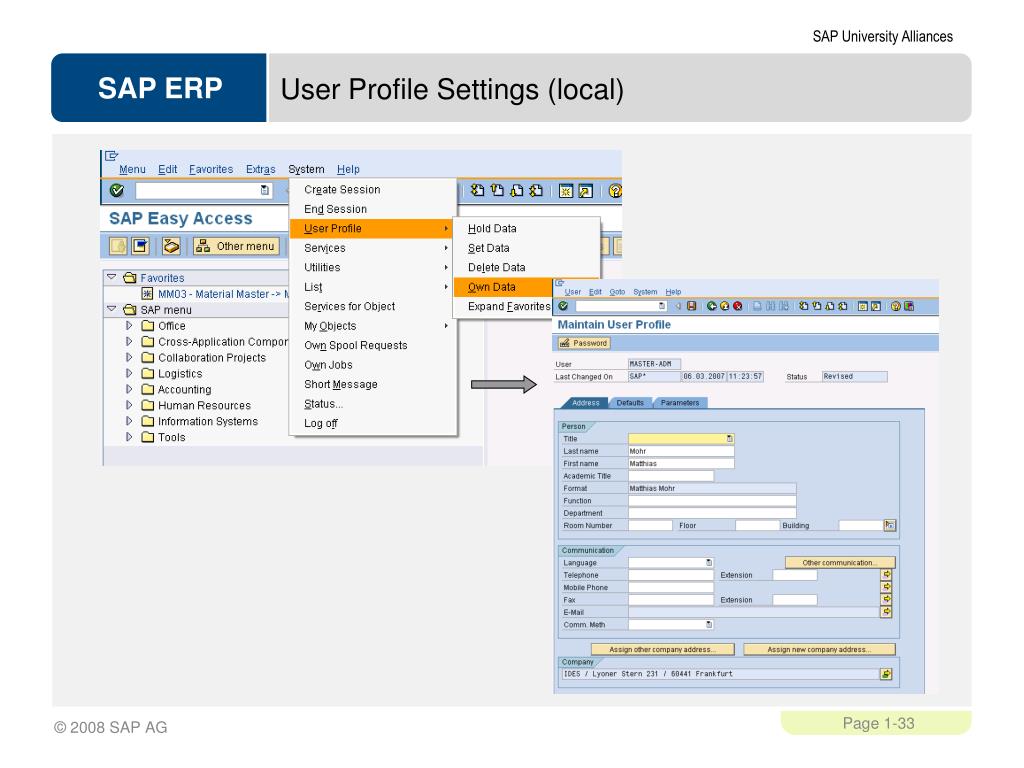Expand the Office folder
Screen dimensions: 1024x768
[x=129, y=325]
